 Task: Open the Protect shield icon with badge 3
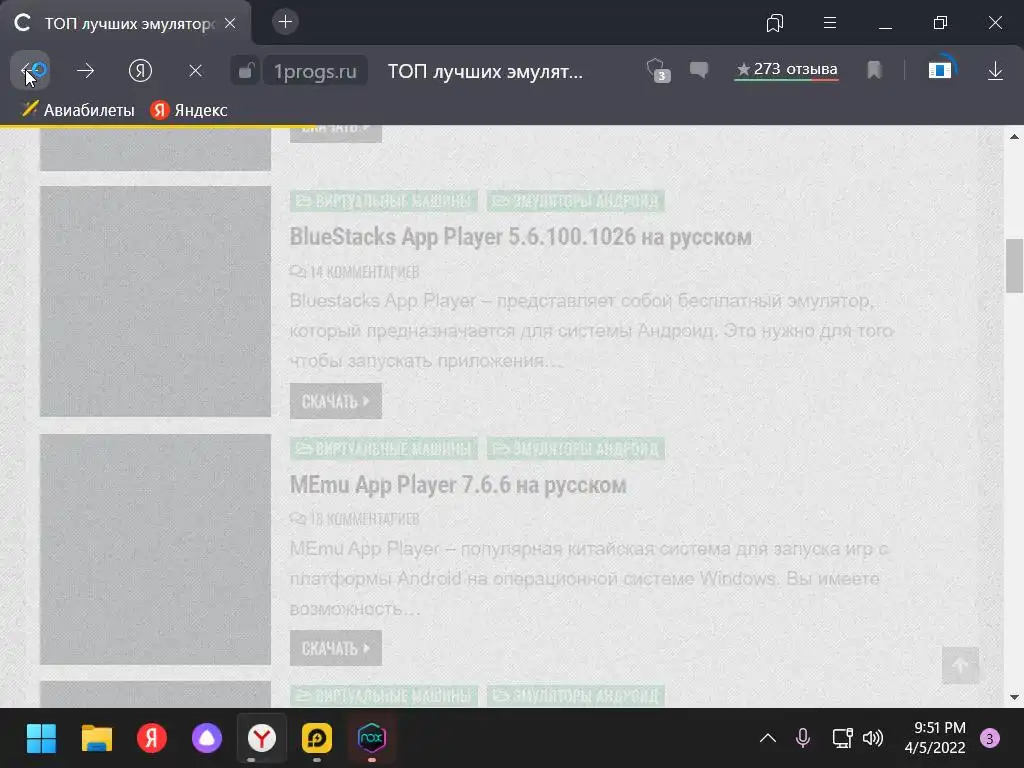tap(657, 71)
